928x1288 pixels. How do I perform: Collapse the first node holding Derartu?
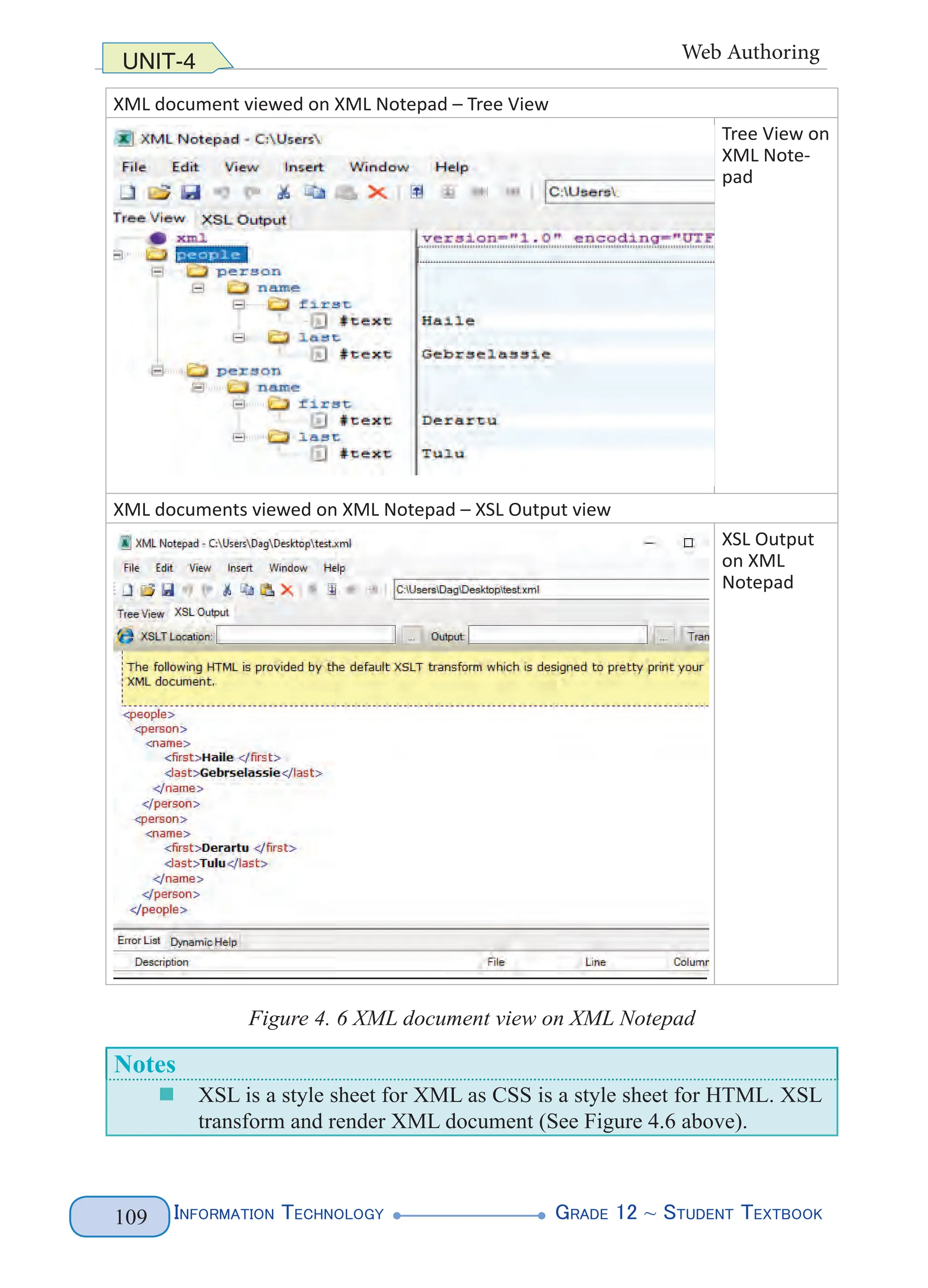[x=239, y=404]
